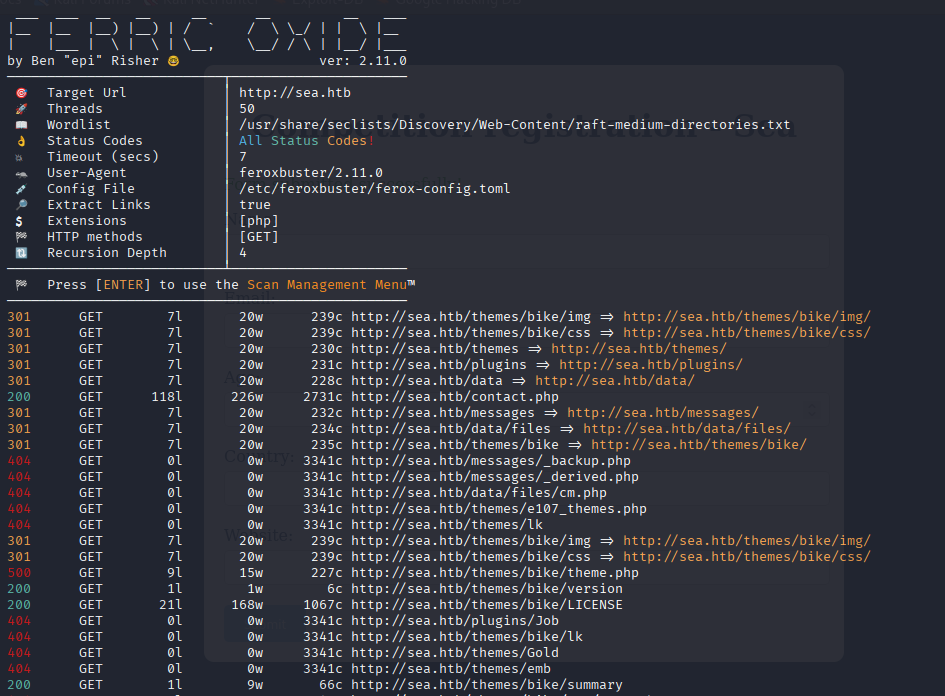Click the 200 status on contact.php row
This screenshot has width=945, height=696.
[x=19, y=397]
